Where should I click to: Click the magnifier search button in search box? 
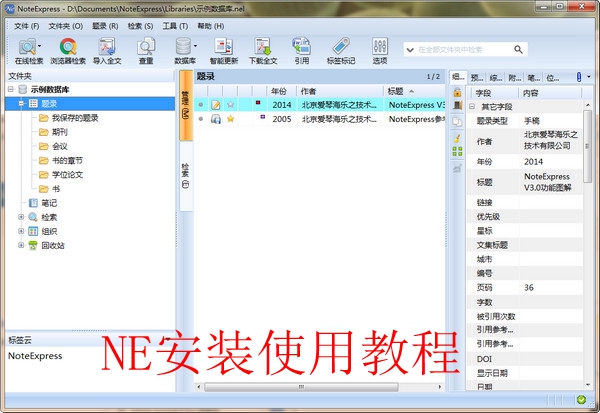(518, 49)
